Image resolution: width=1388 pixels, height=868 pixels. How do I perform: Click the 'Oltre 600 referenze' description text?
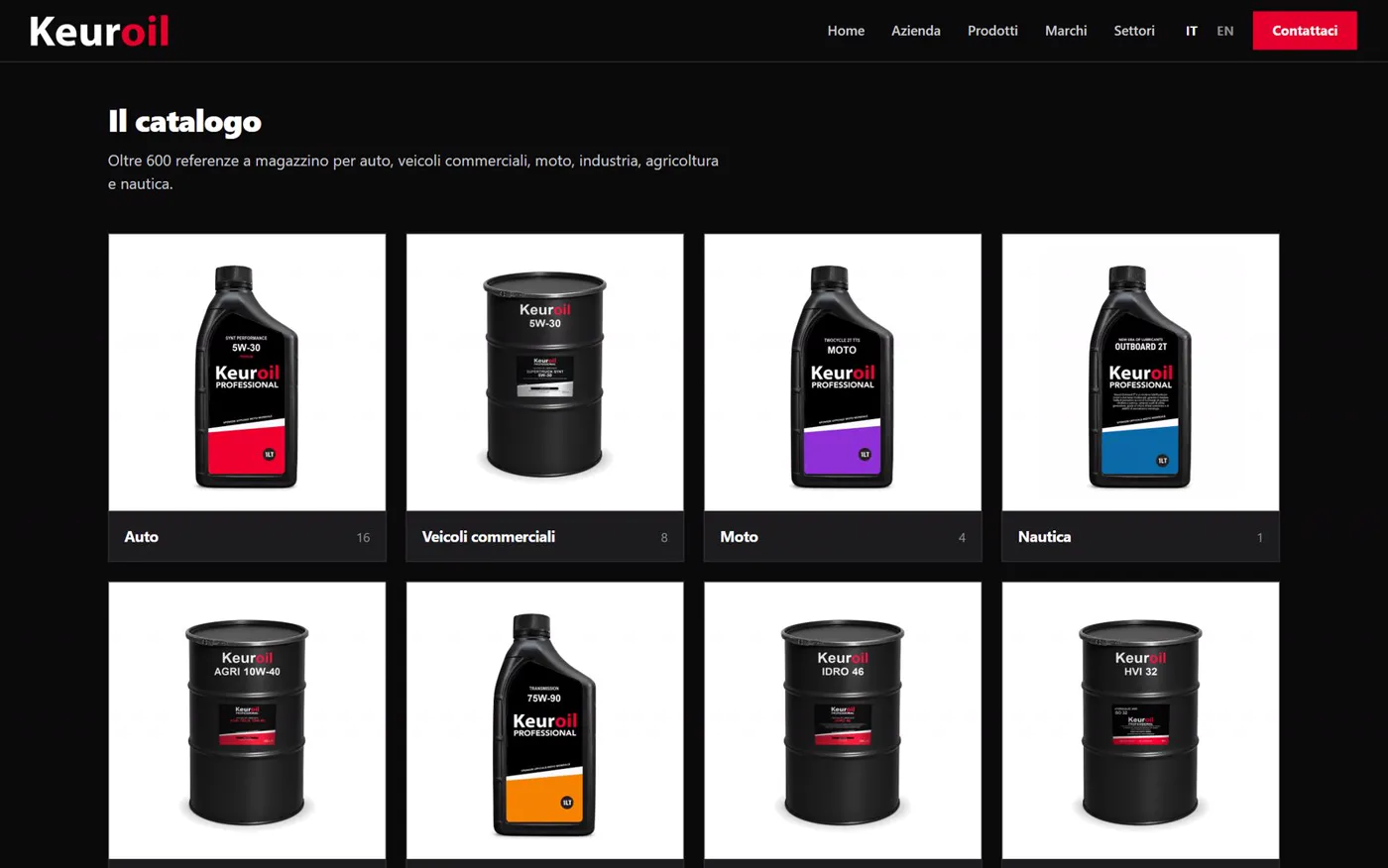[x=413, y=171]
